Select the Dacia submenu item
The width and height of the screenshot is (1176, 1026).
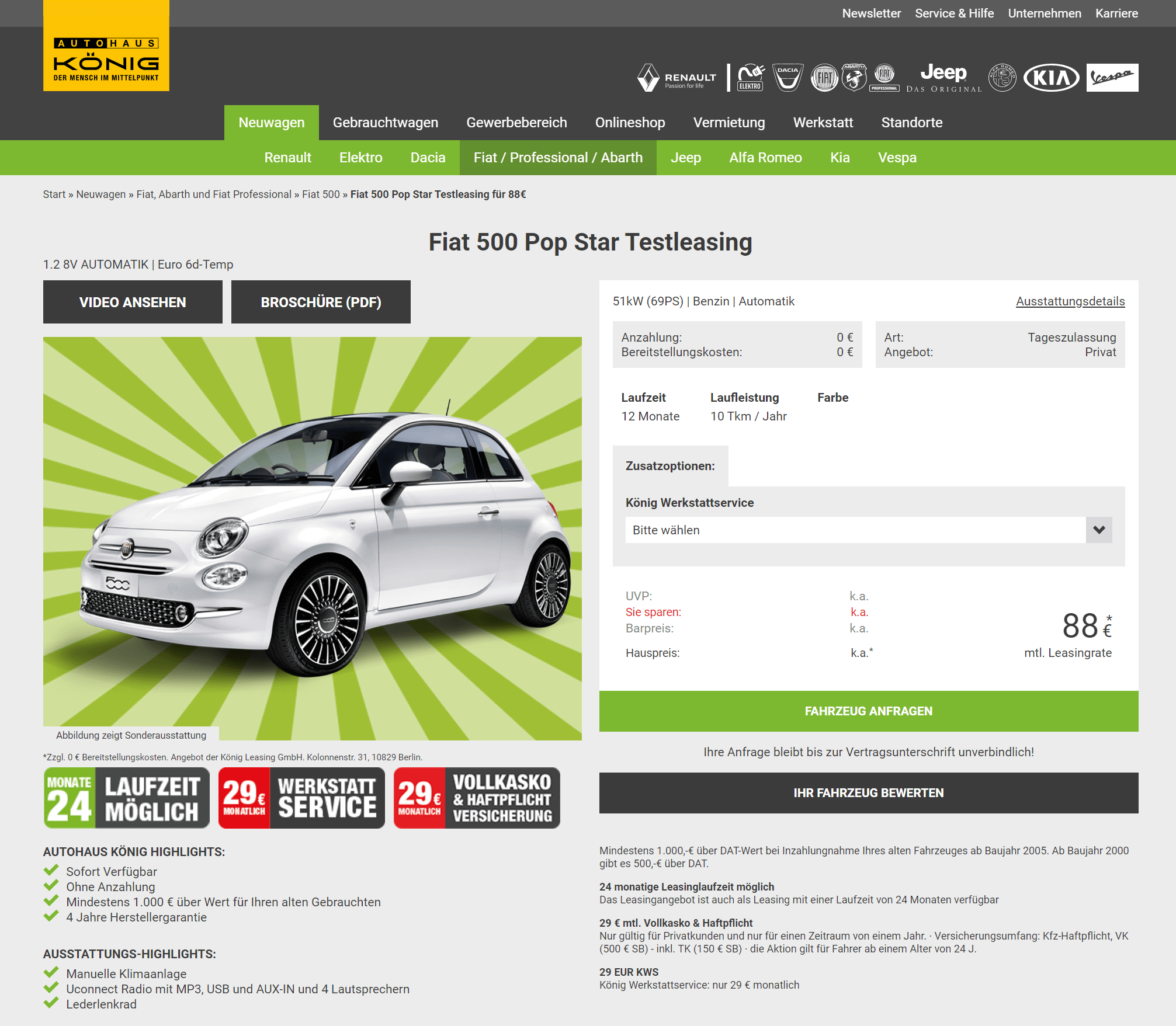[x=428, y=158]
